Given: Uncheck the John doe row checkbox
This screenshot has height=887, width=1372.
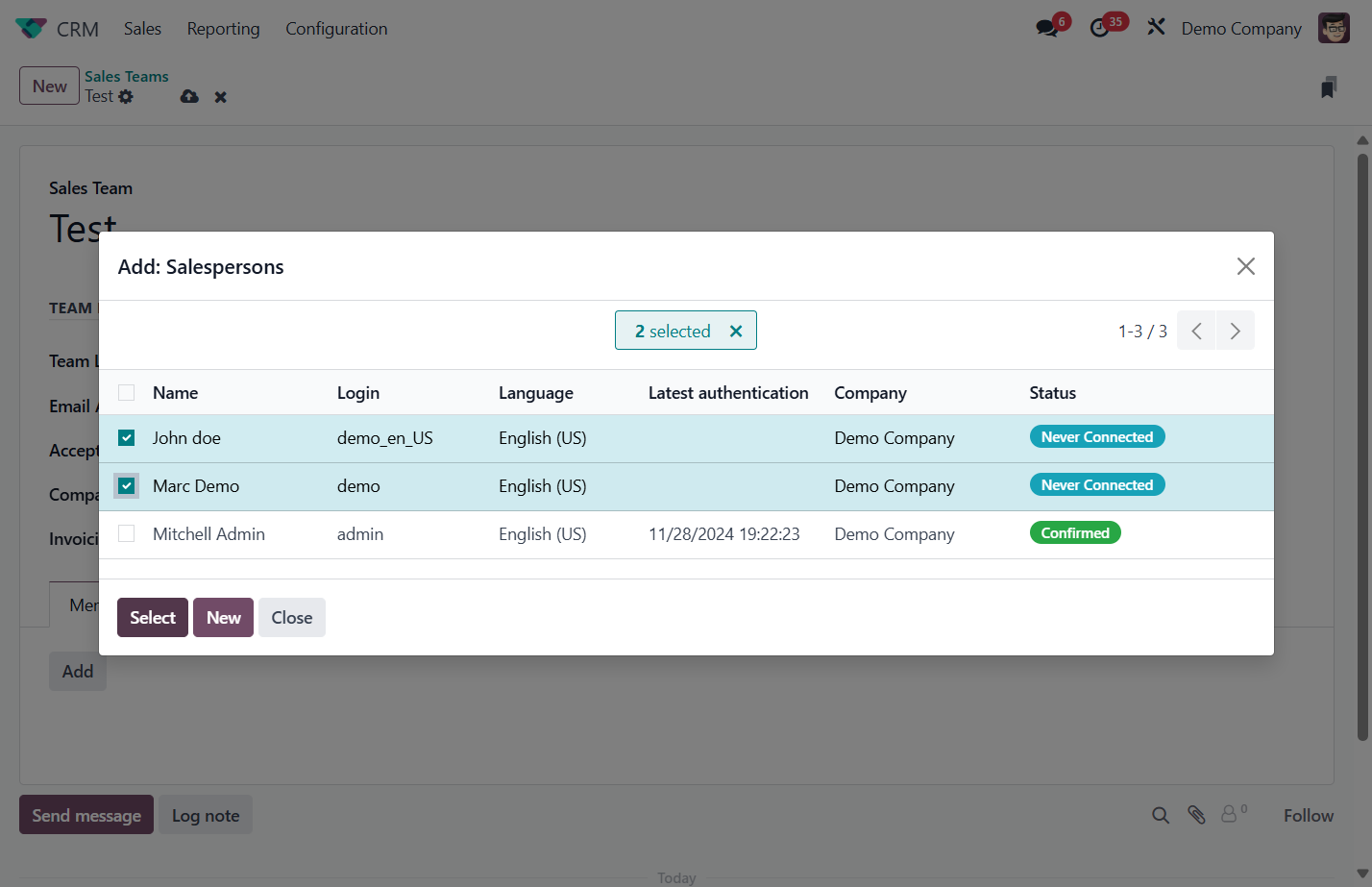Looking at the screenshot, I should point(126,437).
